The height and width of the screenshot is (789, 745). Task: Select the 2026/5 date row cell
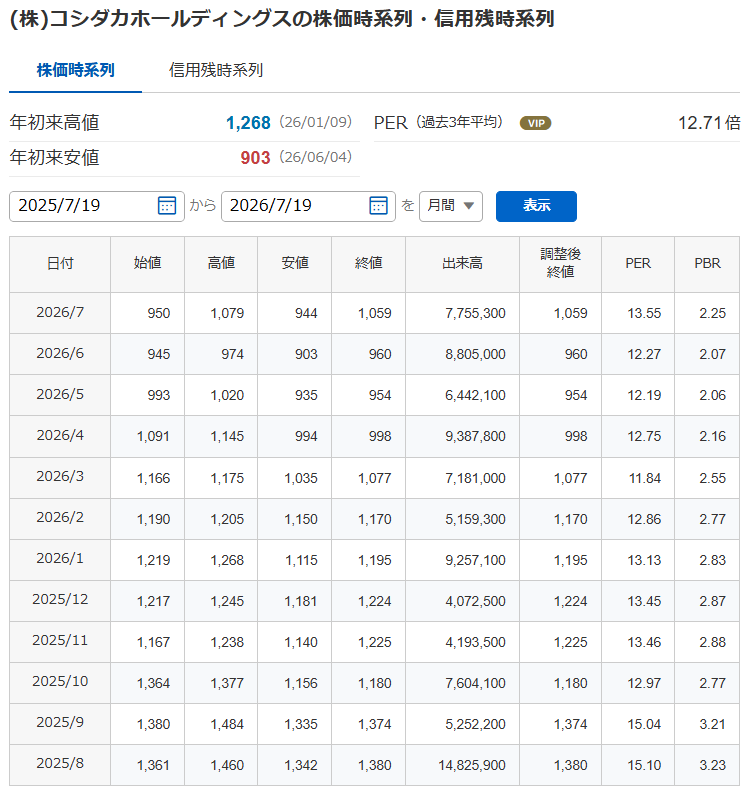[x=60, y=395]
